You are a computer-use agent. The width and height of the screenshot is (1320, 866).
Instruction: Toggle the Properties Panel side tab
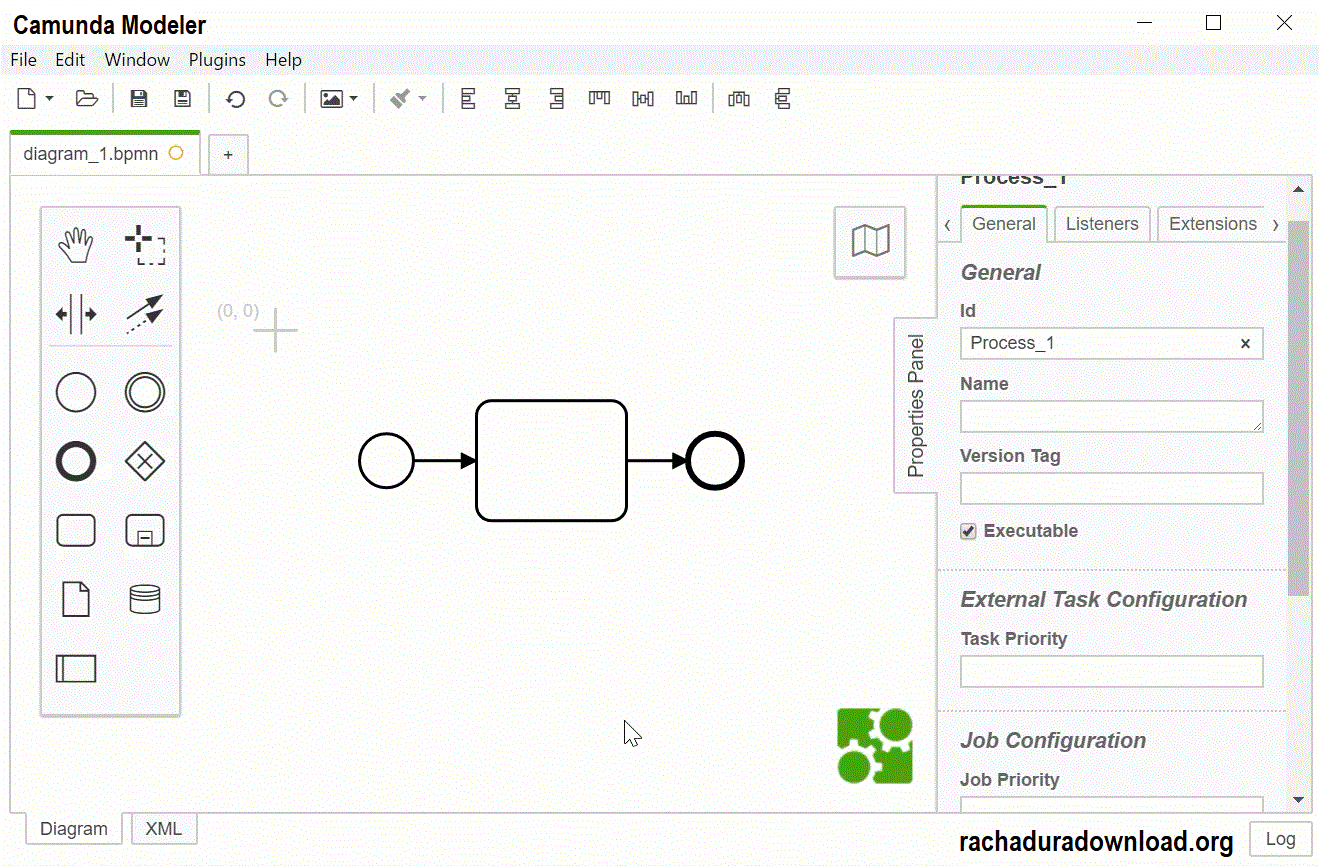coord(915,405)
